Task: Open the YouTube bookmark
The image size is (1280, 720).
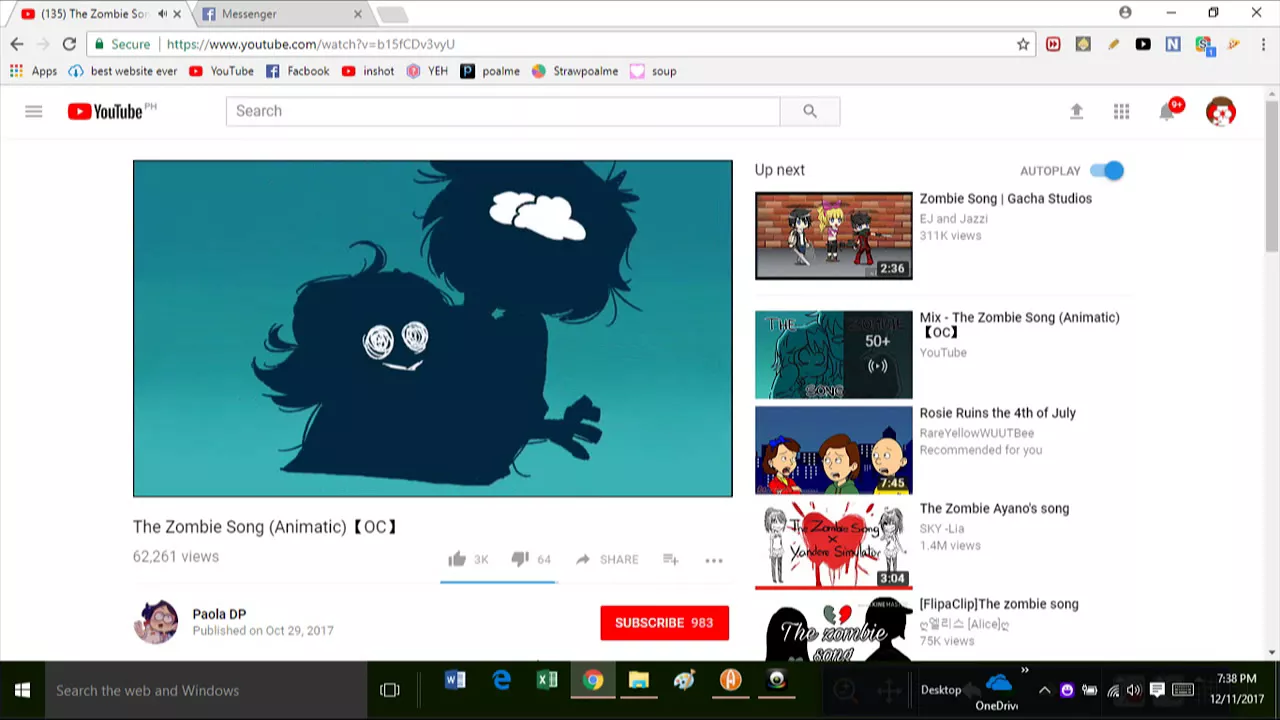Action: pos(221,71)
